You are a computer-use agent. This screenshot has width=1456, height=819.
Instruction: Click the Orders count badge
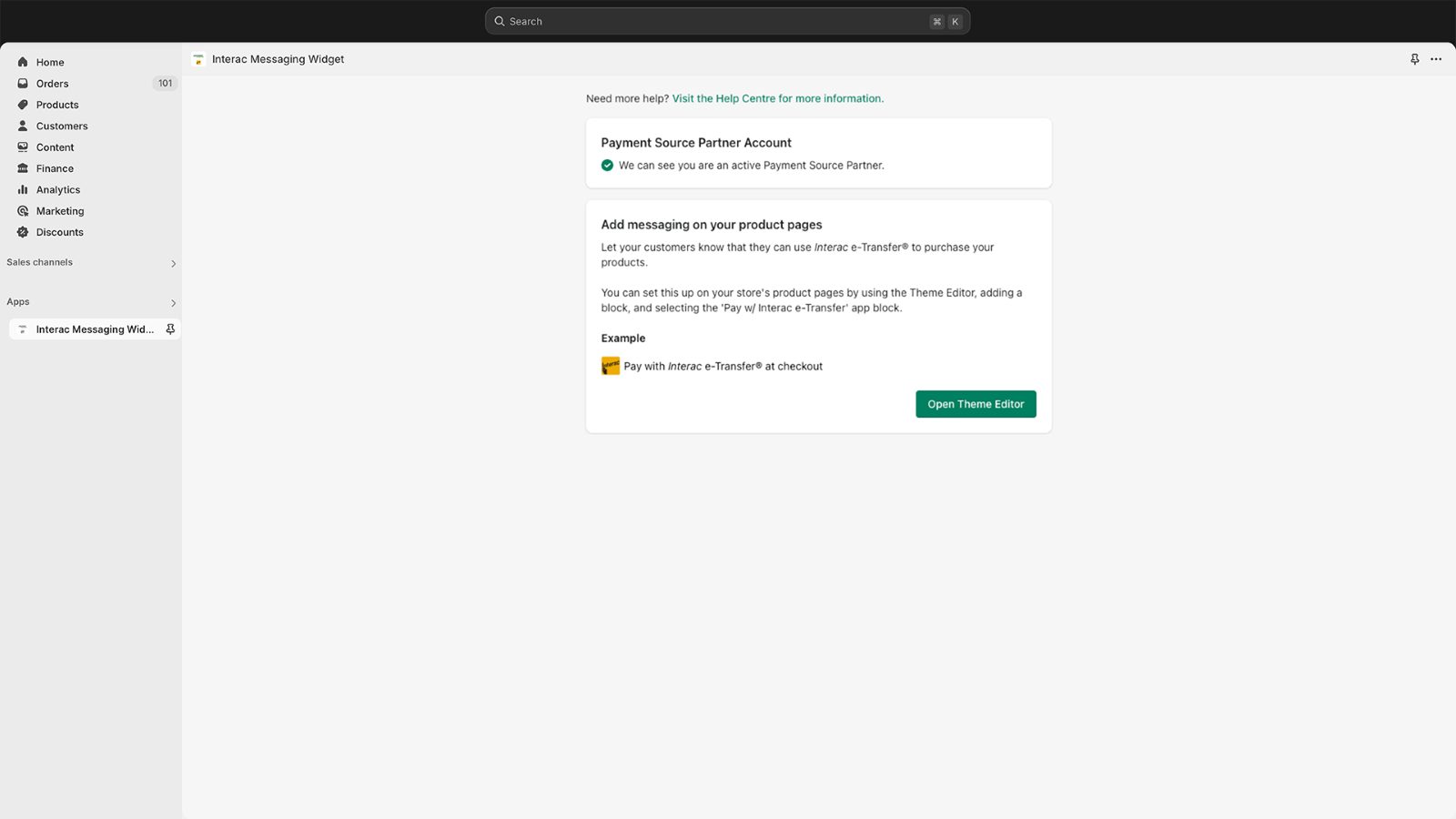point(165,83)
